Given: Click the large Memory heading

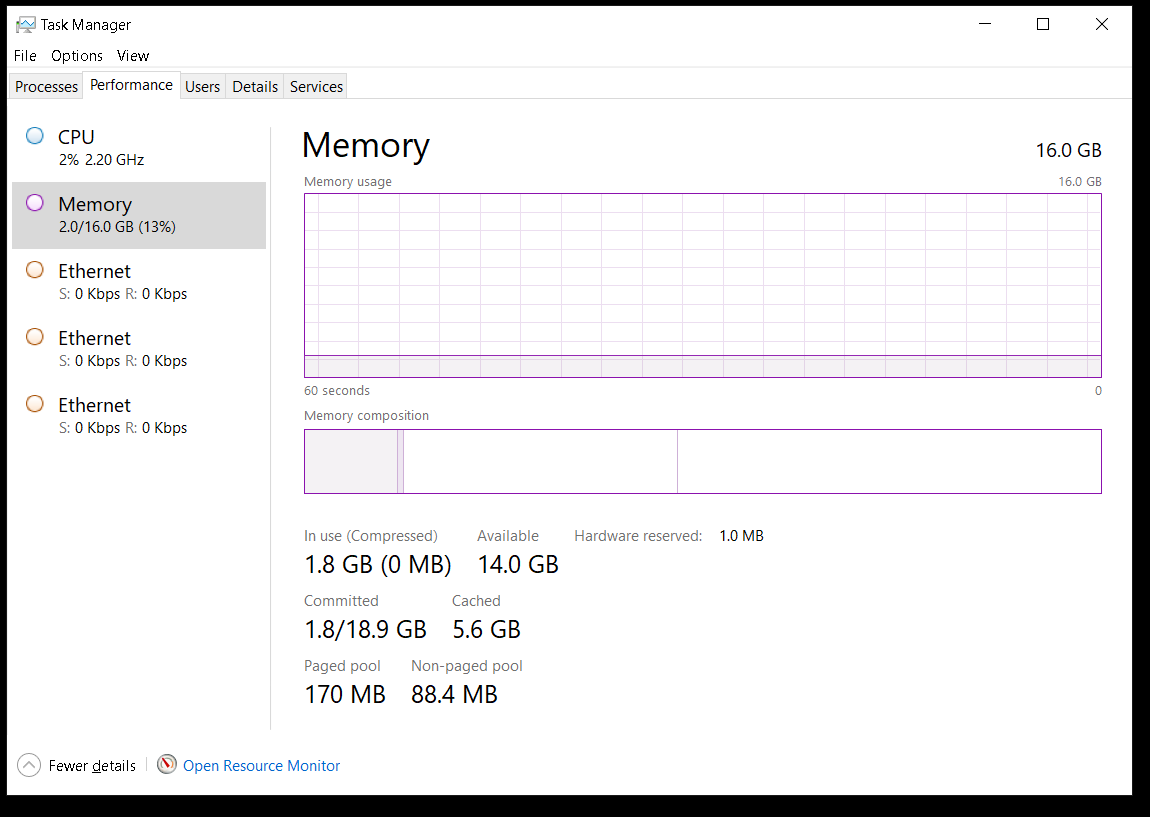Looking at the screenshot, I should point(365,145).
